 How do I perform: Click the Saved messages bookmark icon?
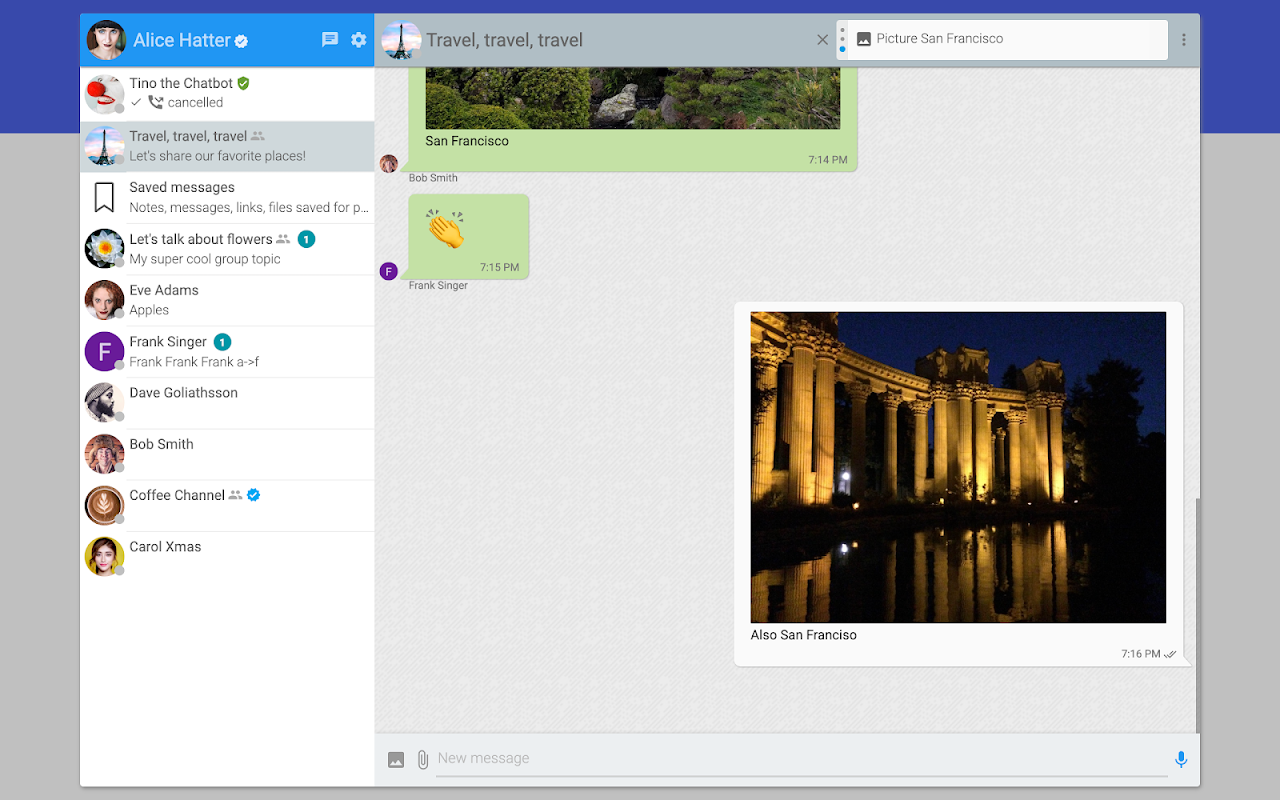104,197
